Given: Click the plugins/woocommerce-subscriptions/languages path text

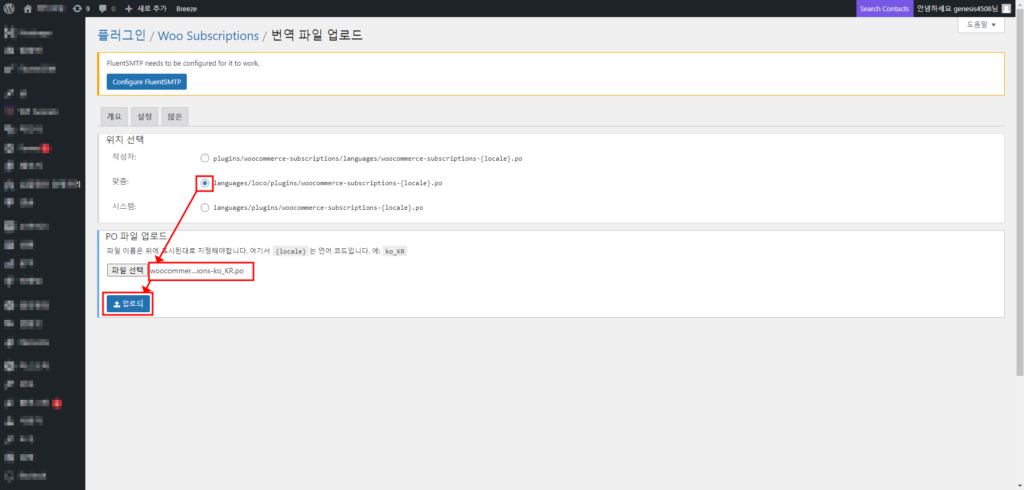Looking at the screenshot, I should (x=368, y=158).
